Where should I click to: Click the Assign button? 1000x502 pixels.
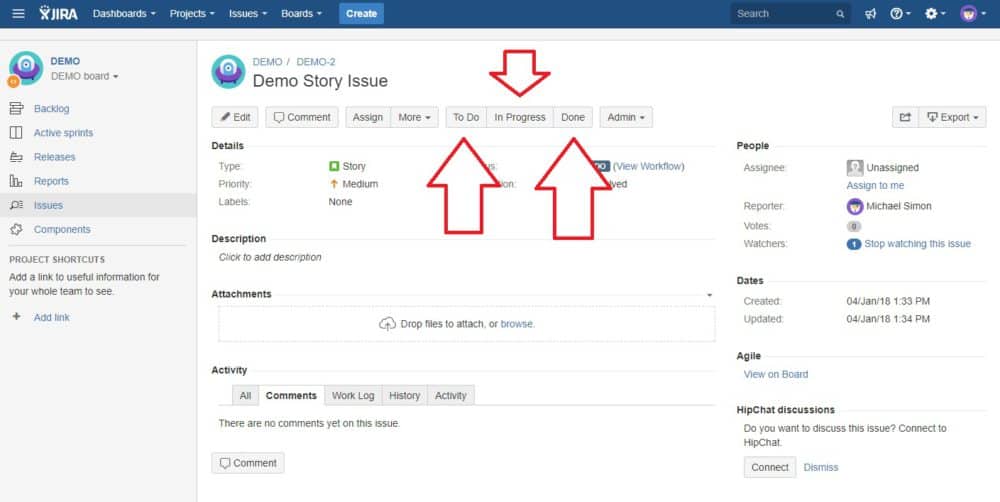[368, 117]
